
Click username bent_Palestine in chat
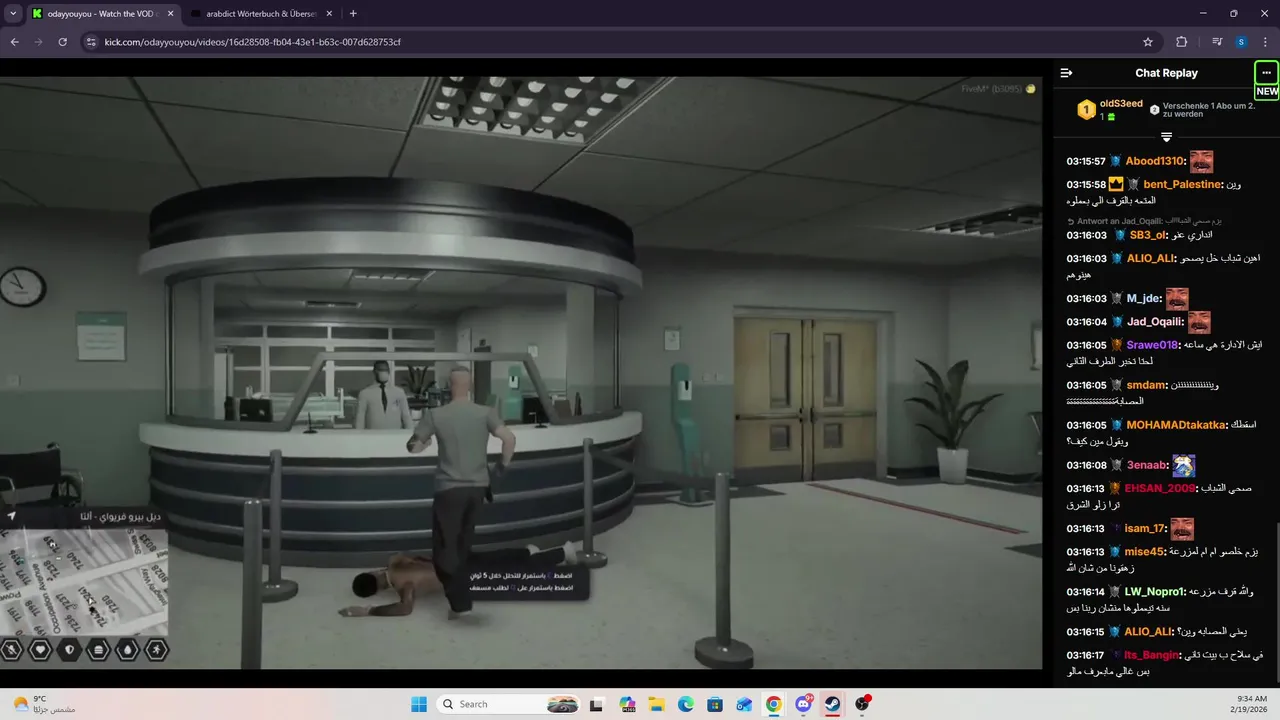click(x=1183, y=184)
